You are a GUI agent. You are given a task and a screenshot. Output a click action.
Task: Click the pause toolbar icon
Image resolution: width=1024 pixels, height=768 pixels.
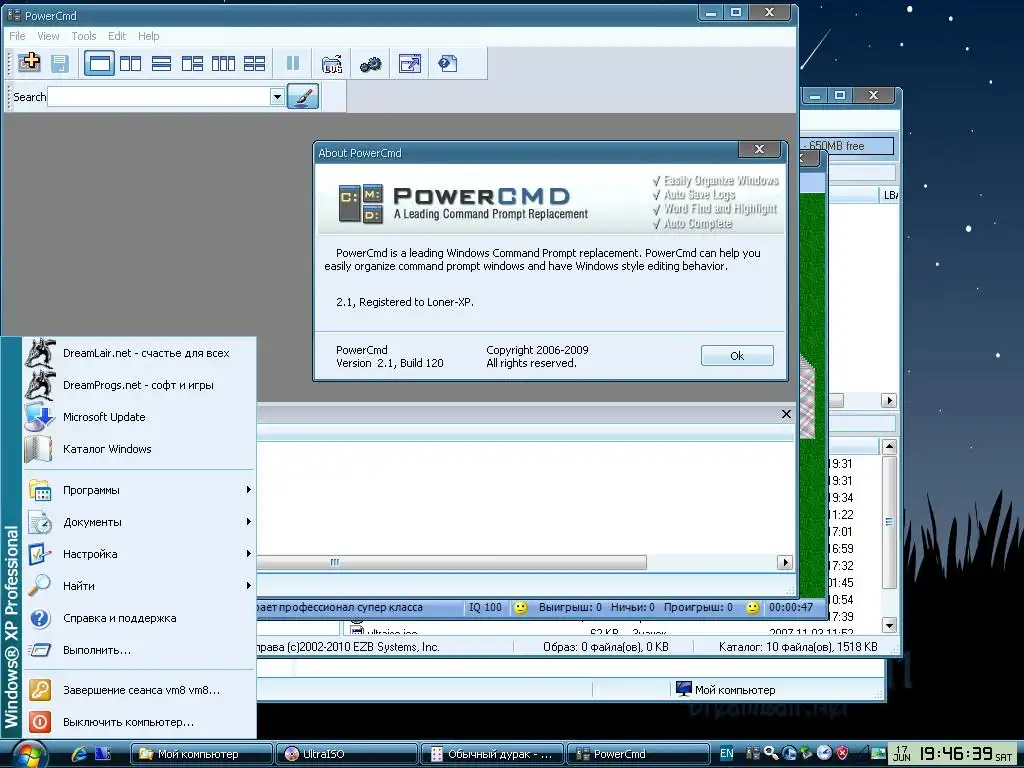click(293, 63)
